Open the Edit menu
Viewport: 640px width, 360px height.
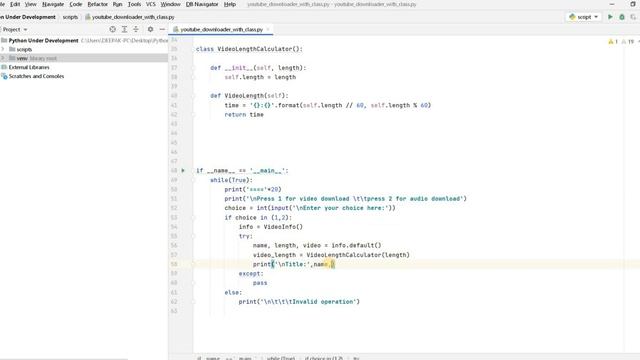tap(15, 4)
